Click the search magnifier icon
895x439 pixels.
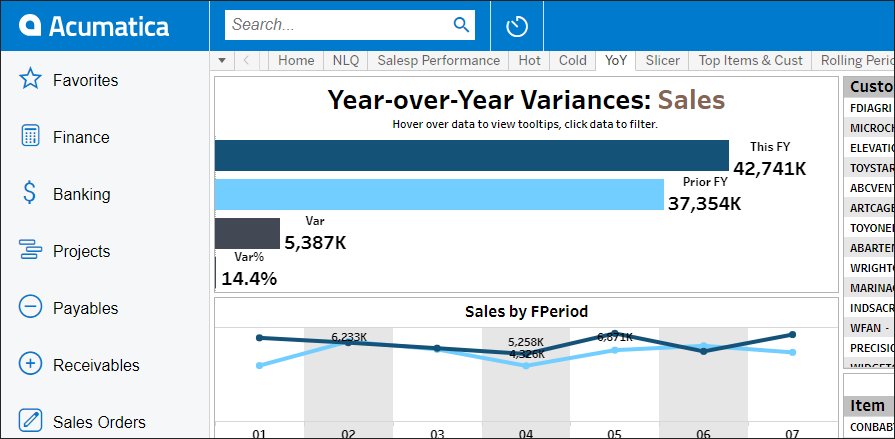click(461, 25)
